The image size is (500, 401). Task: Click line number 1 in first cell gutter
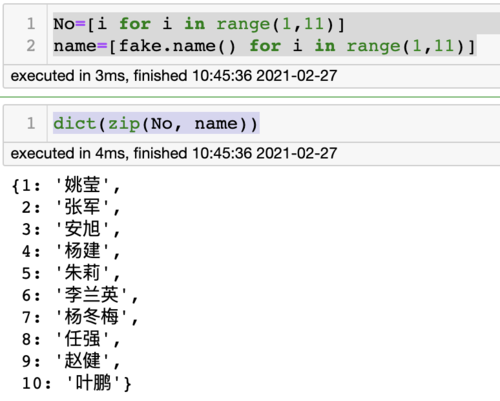tap(31, 24)
